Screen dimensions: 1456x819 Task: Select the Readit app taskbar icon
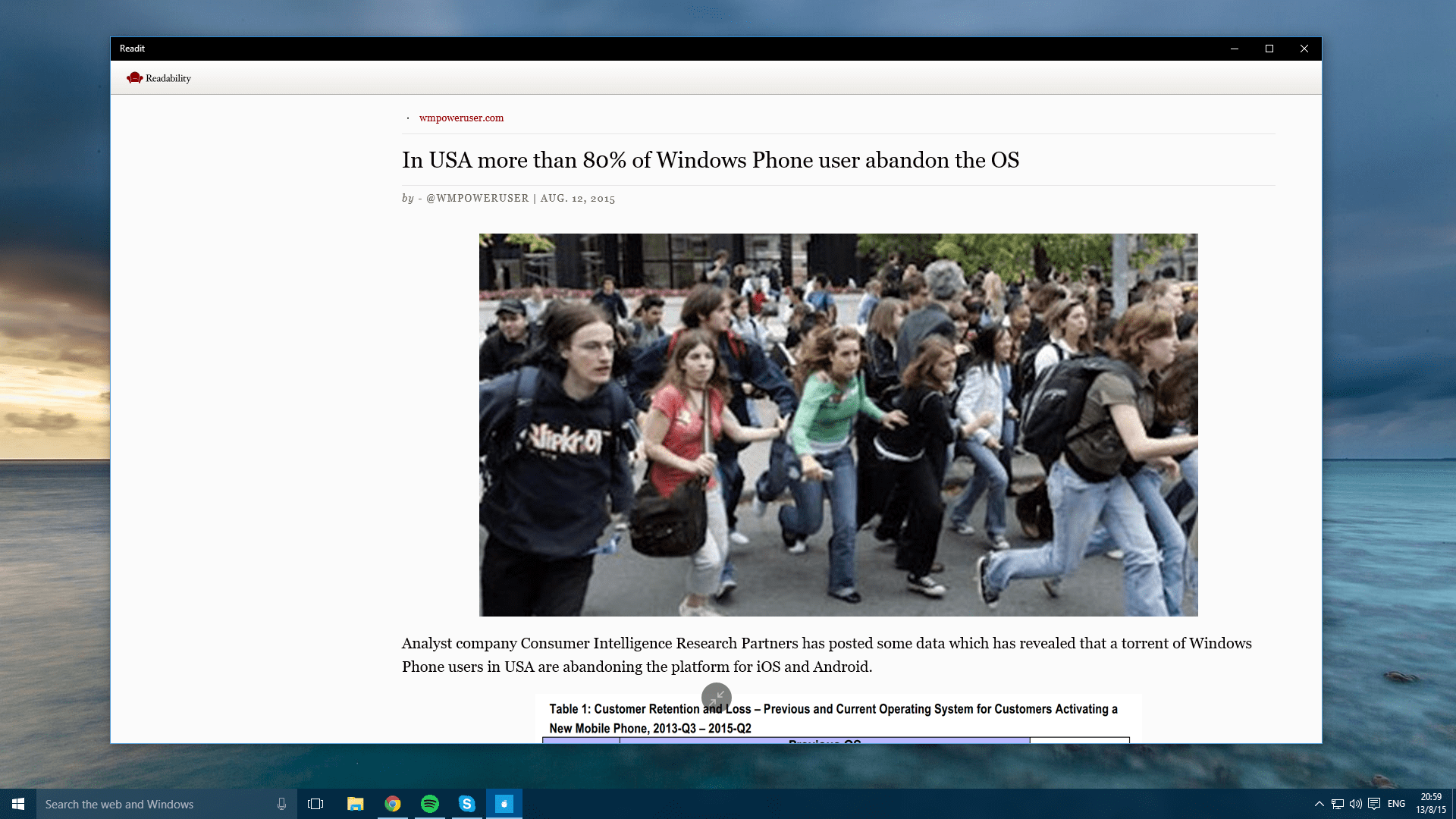point(504,804)
